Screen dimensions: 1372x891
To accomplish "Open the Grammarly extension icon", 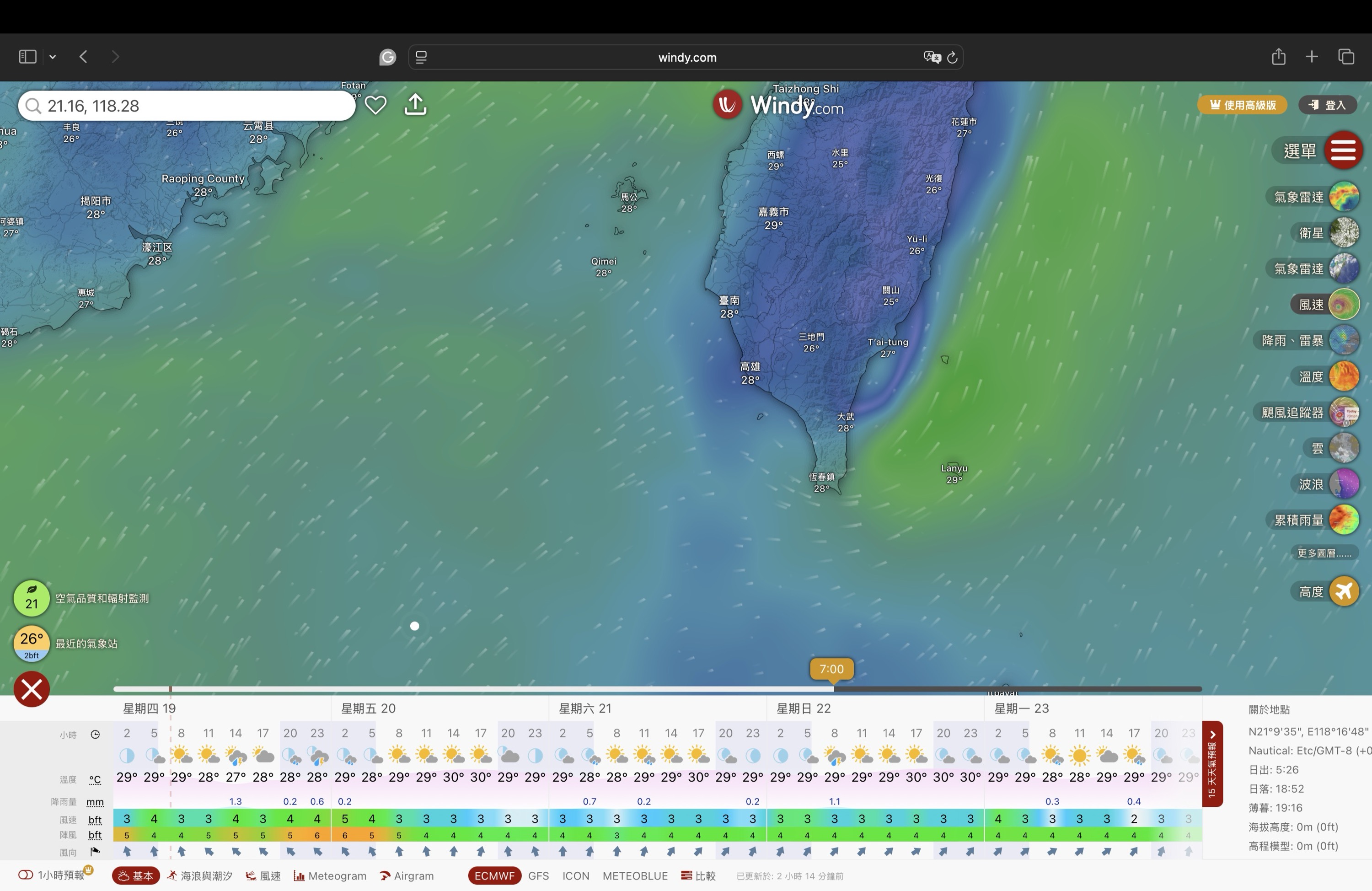I will point(387,57).
